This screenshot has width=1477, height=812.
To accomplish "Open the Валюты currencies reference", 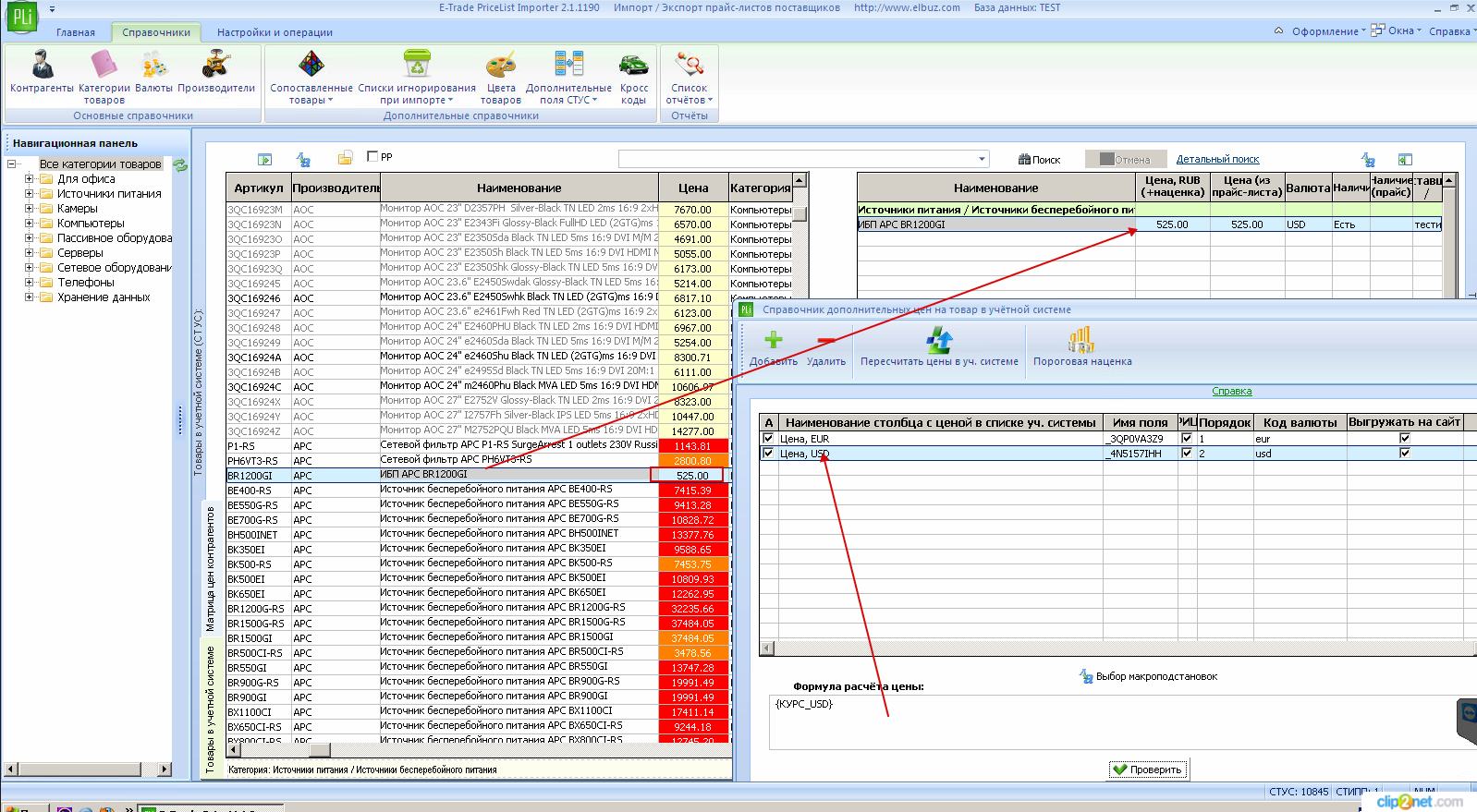I will pos(153,72).
